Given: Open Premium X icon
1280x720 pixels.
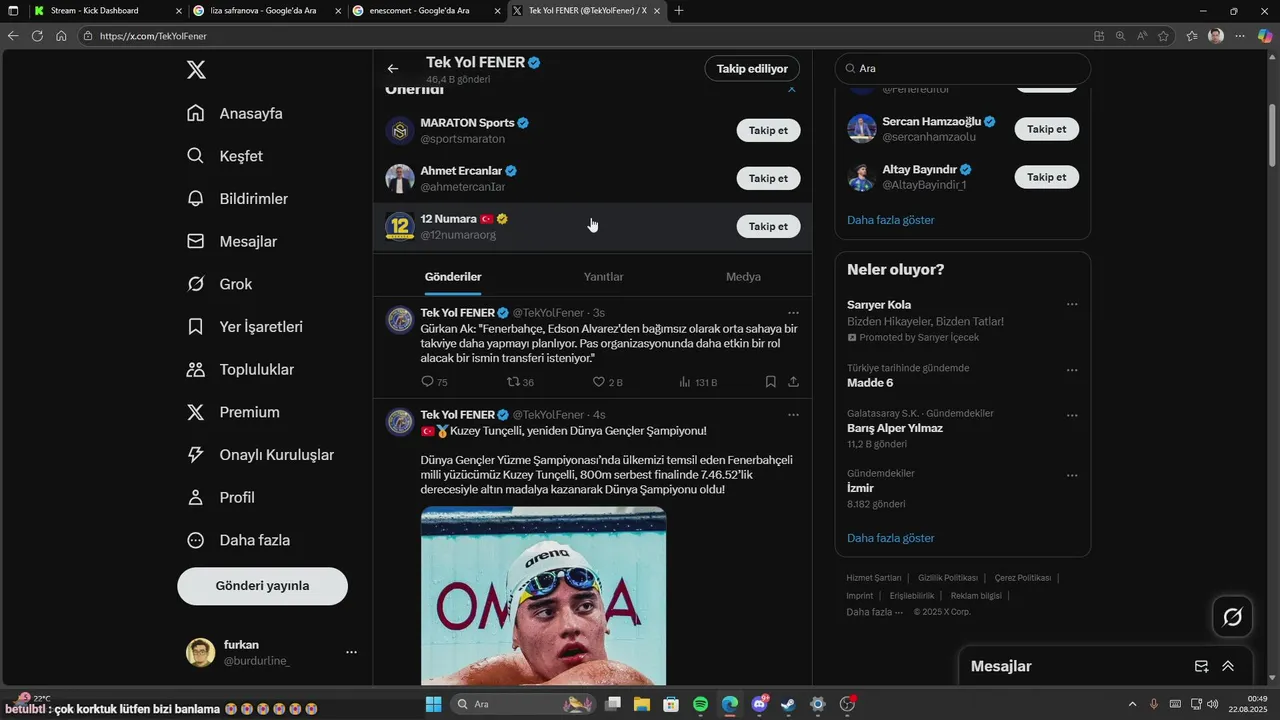Looking at the screenshot, I should click(196, 412).
